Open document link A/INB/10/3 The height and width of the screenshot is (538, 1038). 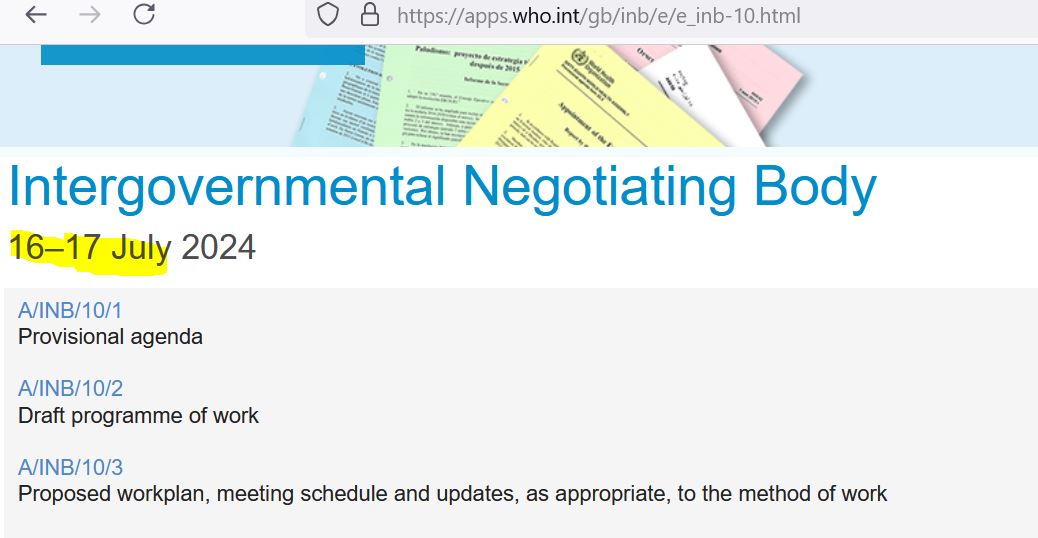pos(70,467)
